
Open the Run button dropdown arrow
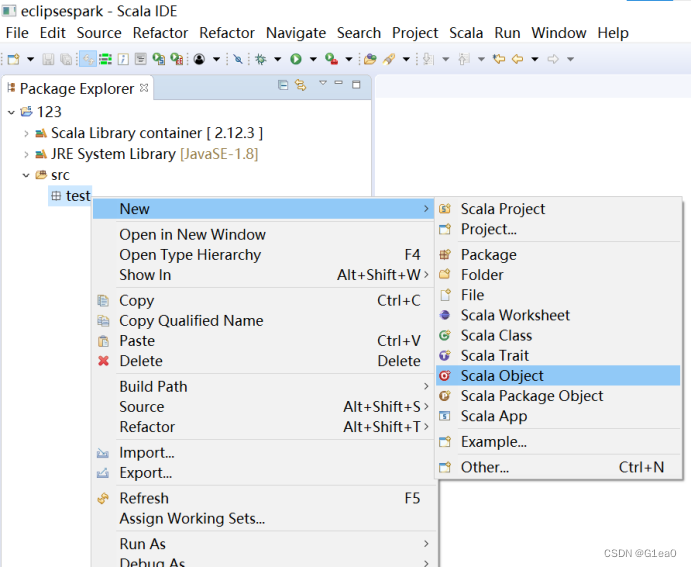pos(313,59)
